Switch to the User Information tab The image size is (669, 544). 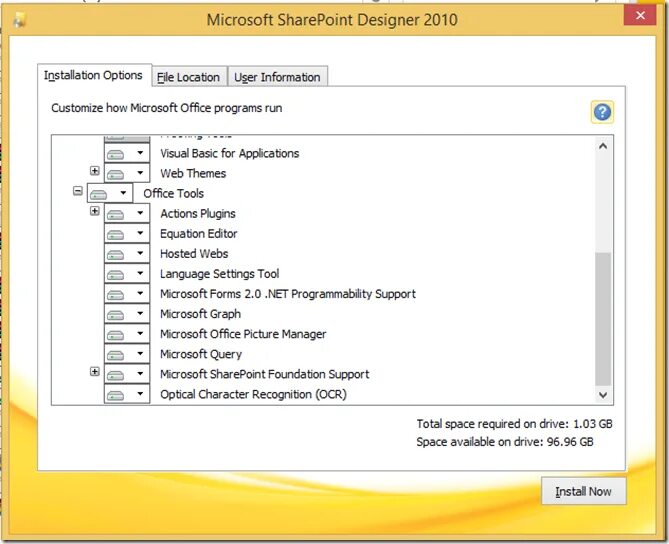[x=277, y=77]
